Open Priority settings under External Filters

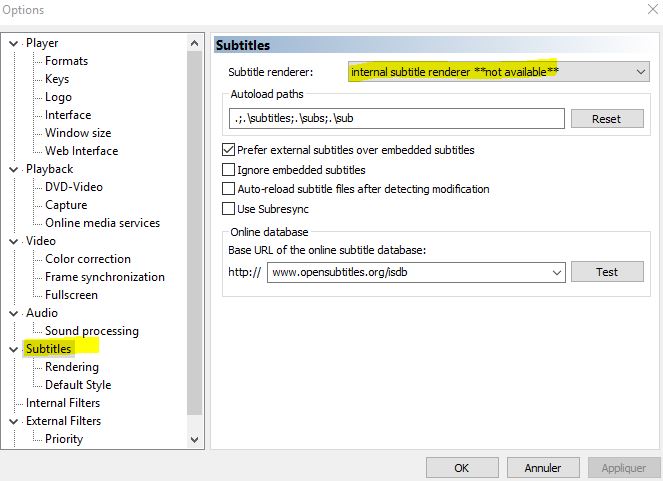click(64, 439)
